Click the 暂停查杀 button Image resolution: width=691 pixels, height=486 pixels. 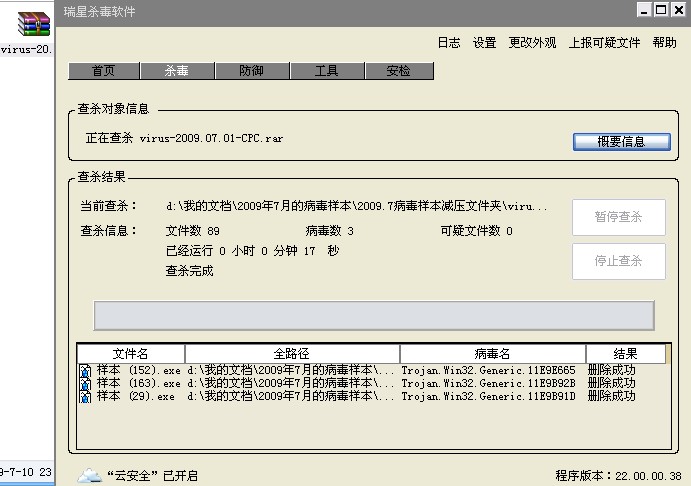tap(618, 217)
